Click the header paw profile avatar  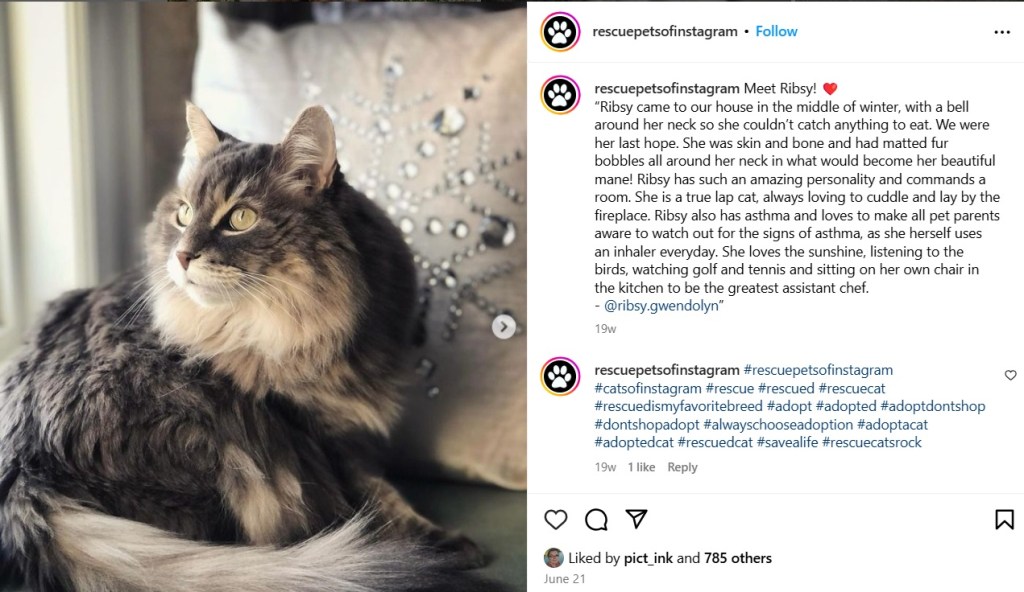560,31
